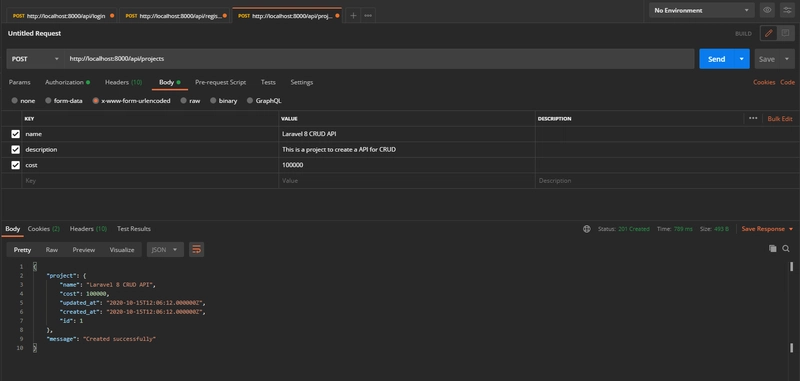This screenshot has height=381, width=800.
Task: Open the Pre-request Script tab
Action: (x=220, y=82)
